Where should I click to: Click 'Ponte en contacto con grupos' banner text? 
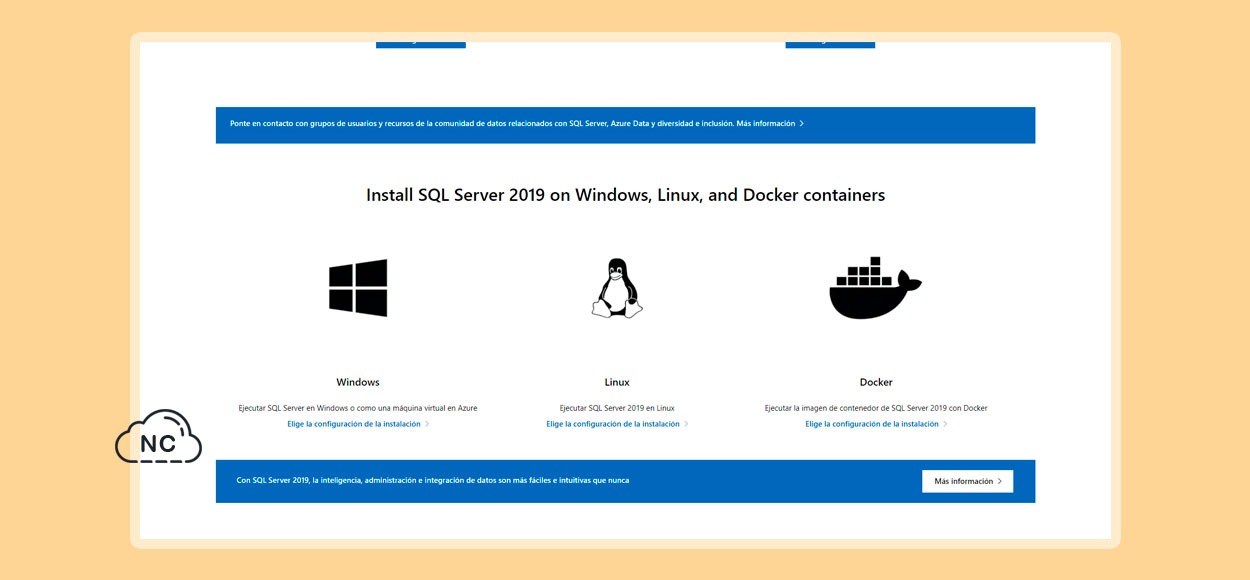tap(482, 124)
